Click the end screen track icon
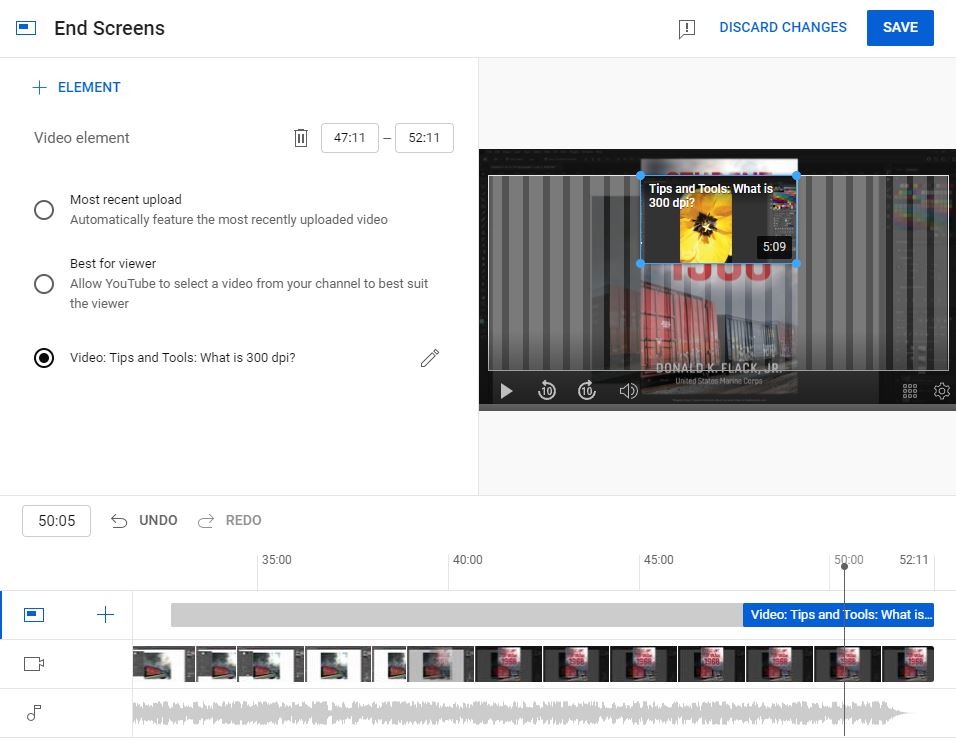Screen dimensions: 956x756 [x=34, y=615]
